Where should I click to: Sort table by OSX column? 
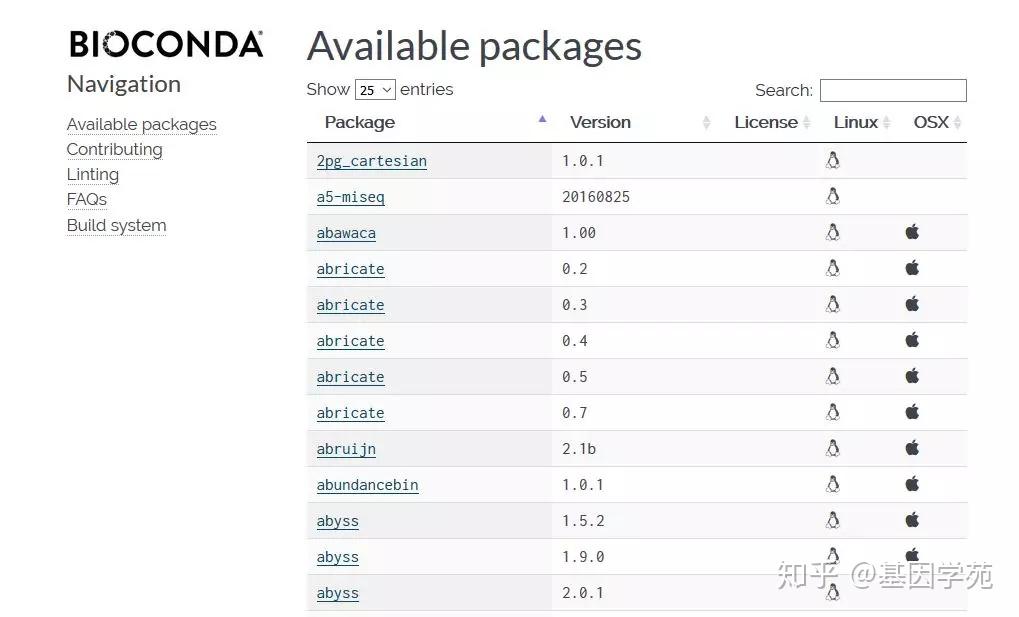coord(931,122)
